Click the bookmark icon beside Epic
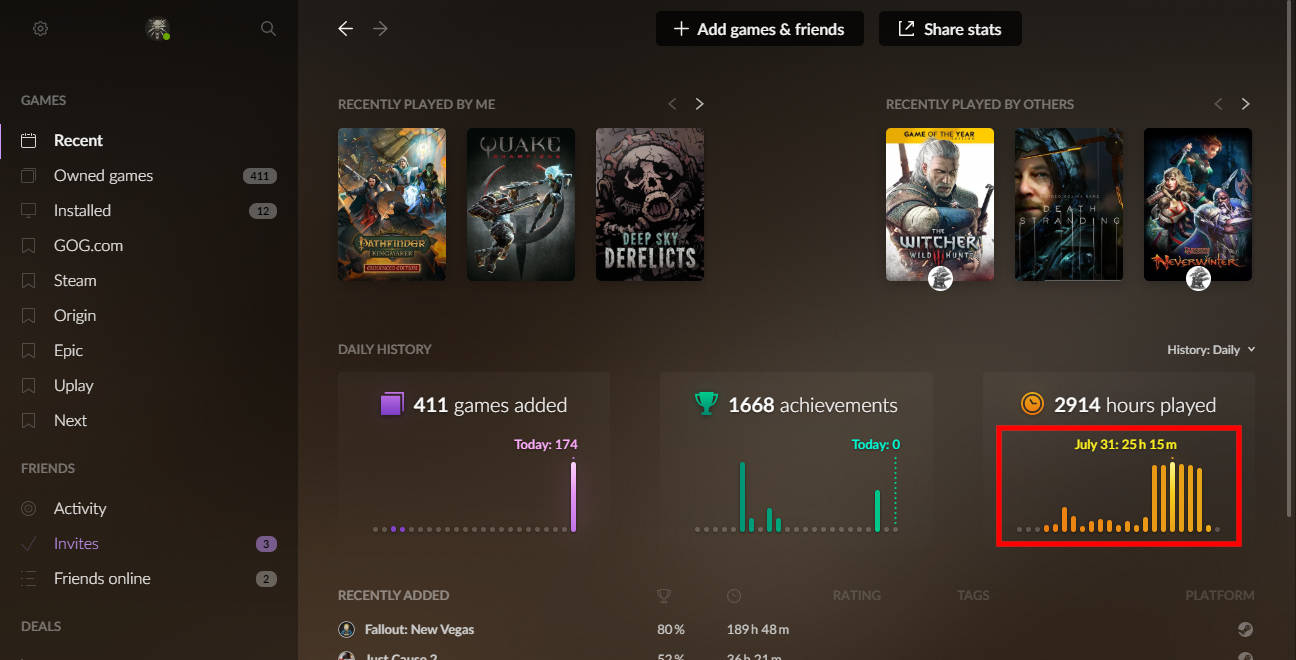Viewport: 1296px width, 660px height. click(x=29, y=350)
